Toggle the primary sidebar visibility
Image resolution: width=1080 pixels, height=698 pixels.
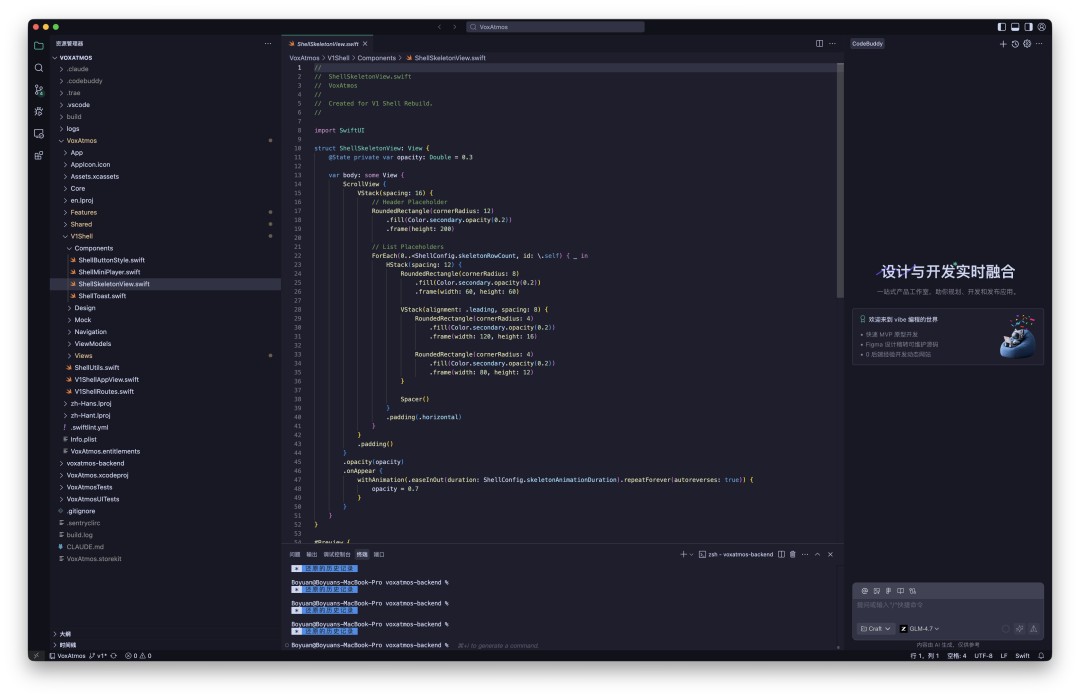pos(1002,27)
